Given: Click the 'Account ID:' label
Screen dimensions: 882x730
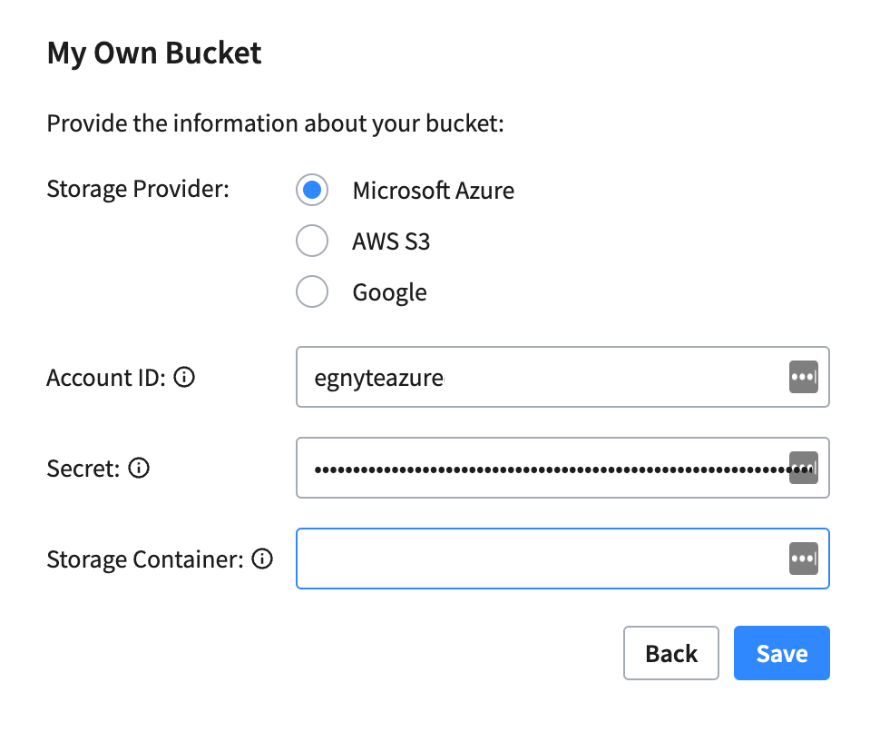Looking at the screenshot, I should [x=106, y=377].
